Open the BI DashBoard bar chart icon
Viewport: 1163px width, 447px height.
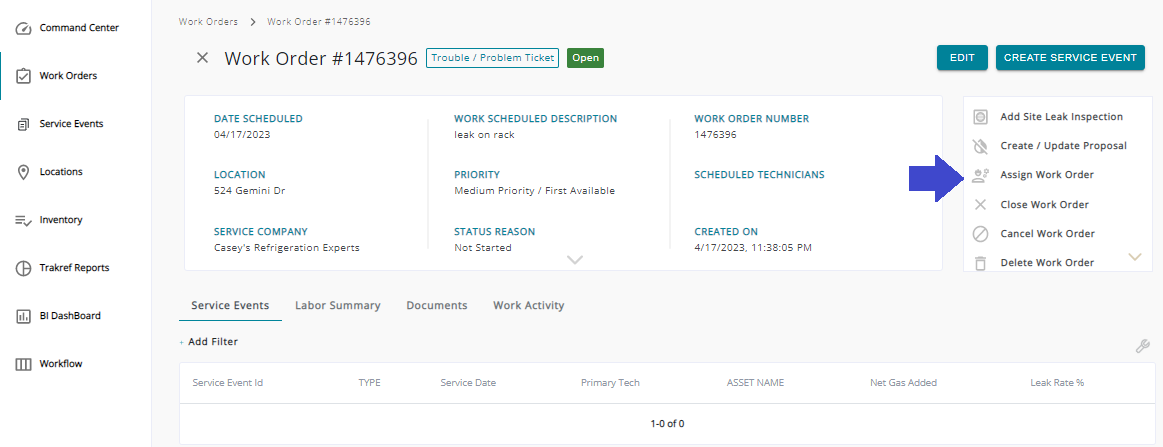pyautogui.click(x=24, y=317)
